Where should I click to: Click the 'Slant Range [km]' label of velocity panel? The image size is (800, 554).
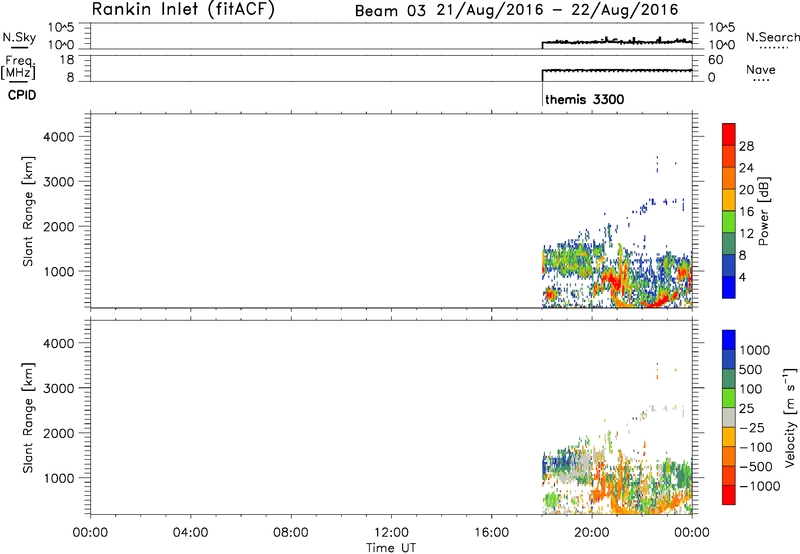28,418
